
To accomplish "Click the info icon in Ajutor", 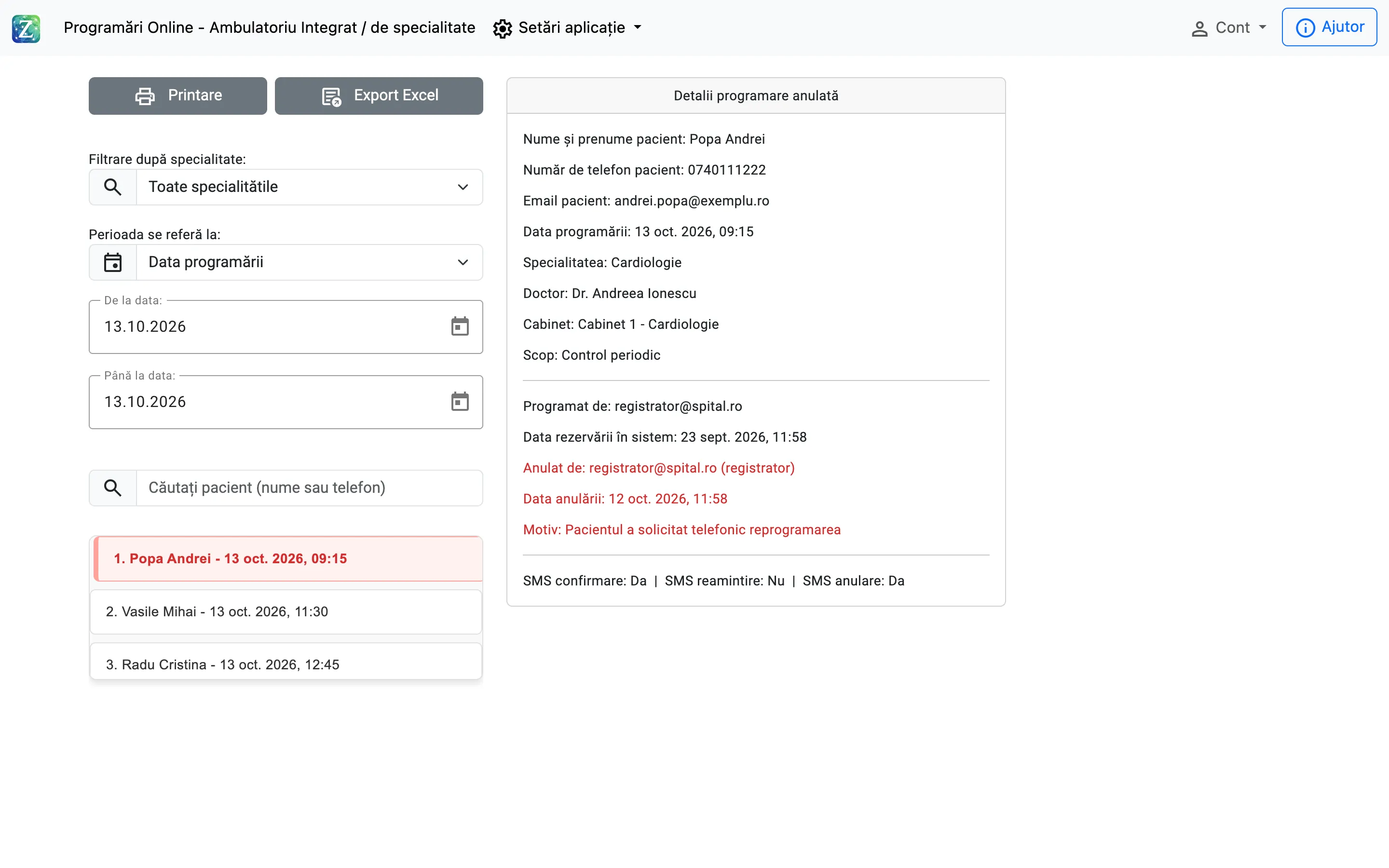I will tap(1305, 27).
